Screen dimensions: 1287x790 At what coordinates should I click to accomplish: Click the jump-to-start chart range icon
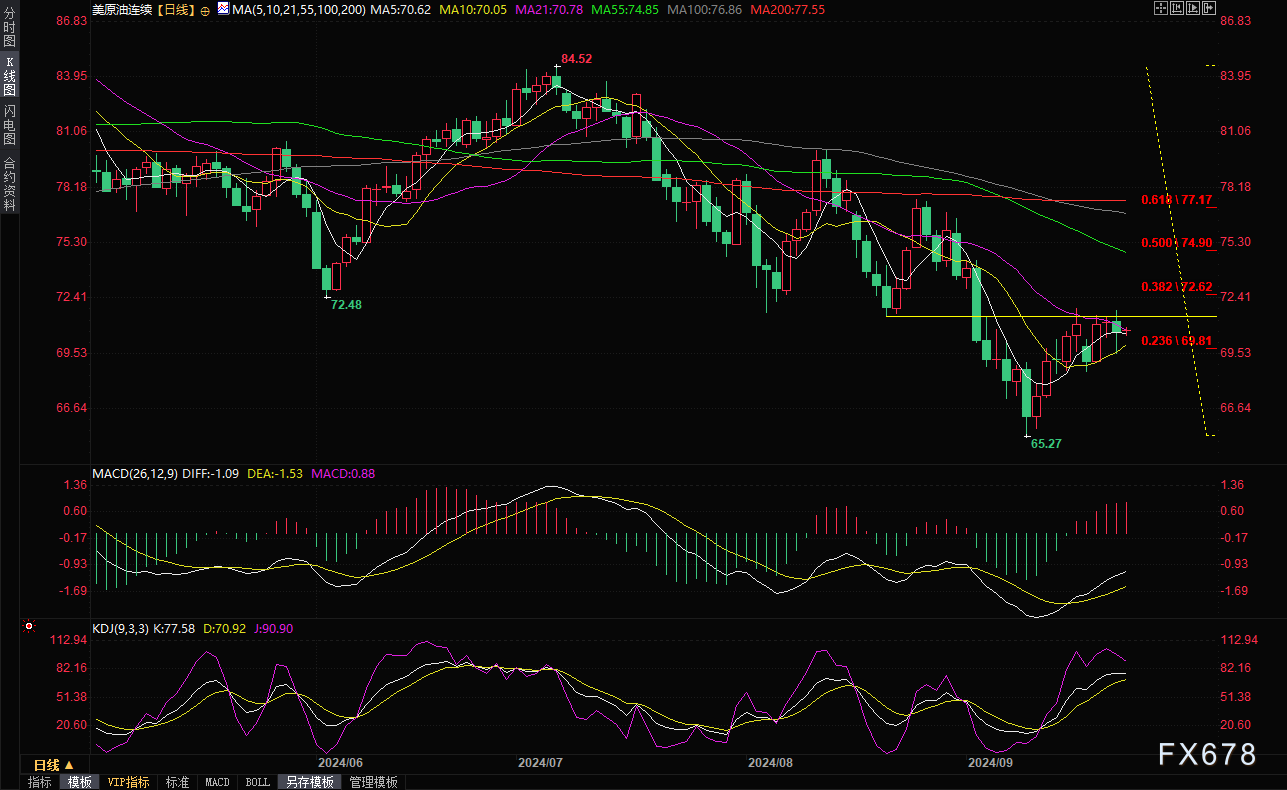[x=1177, y=8]
